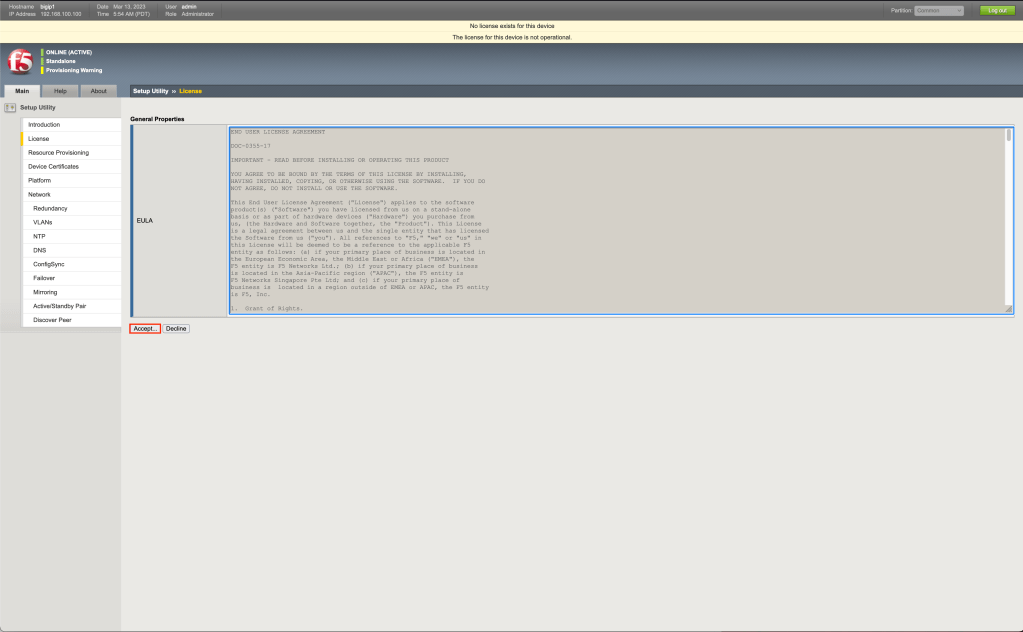The width and height of the screenshot is (1023, 632).
Task: Open the Discover Peer item
Action: 52,320
